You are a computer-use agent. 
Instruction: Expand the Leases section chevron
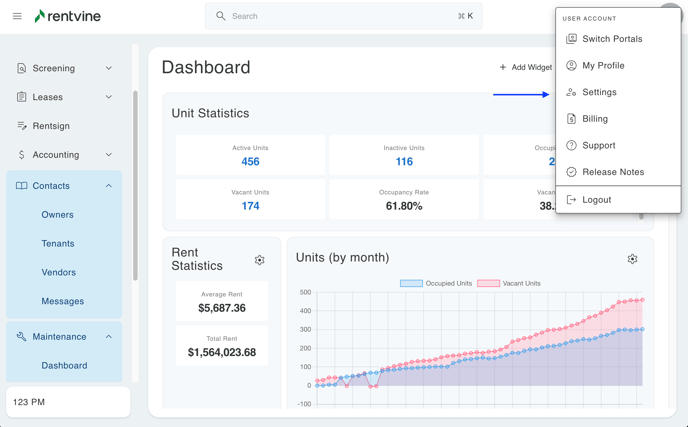[109, 97]
